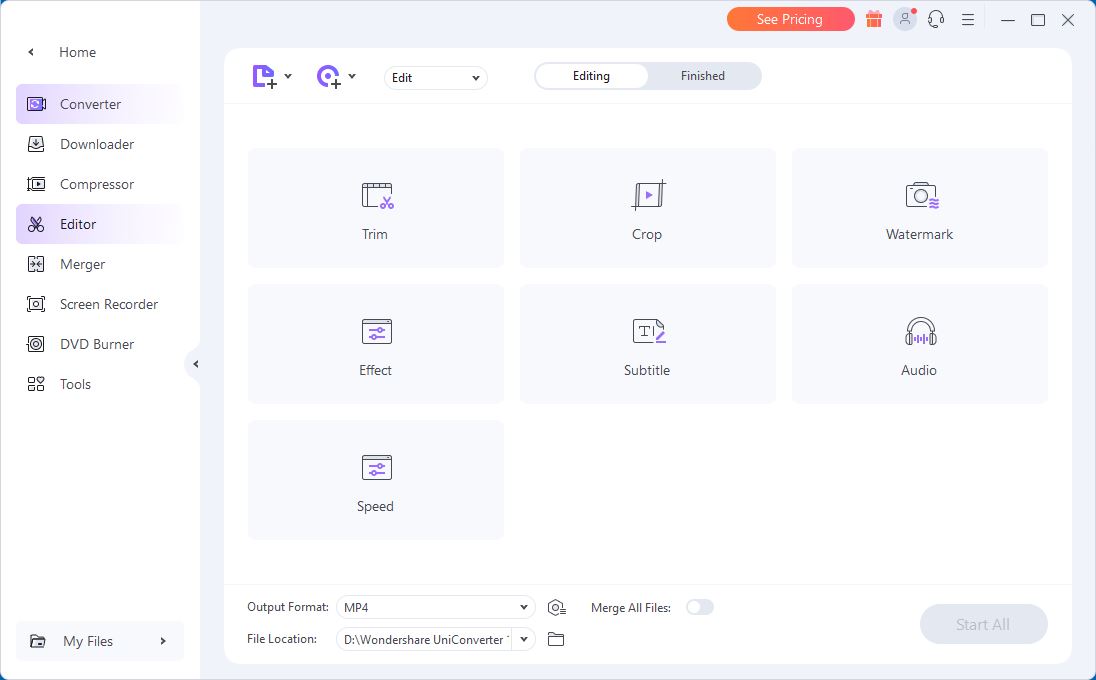The width and height of the screenshot is (1096, 680).
Task: Open the Edit mode dropdown
Action: (x=435, y=78)
